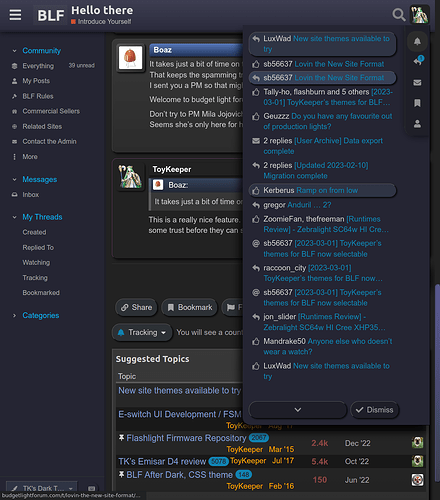Open Contact the Admin in sidebar

[49, 141]
